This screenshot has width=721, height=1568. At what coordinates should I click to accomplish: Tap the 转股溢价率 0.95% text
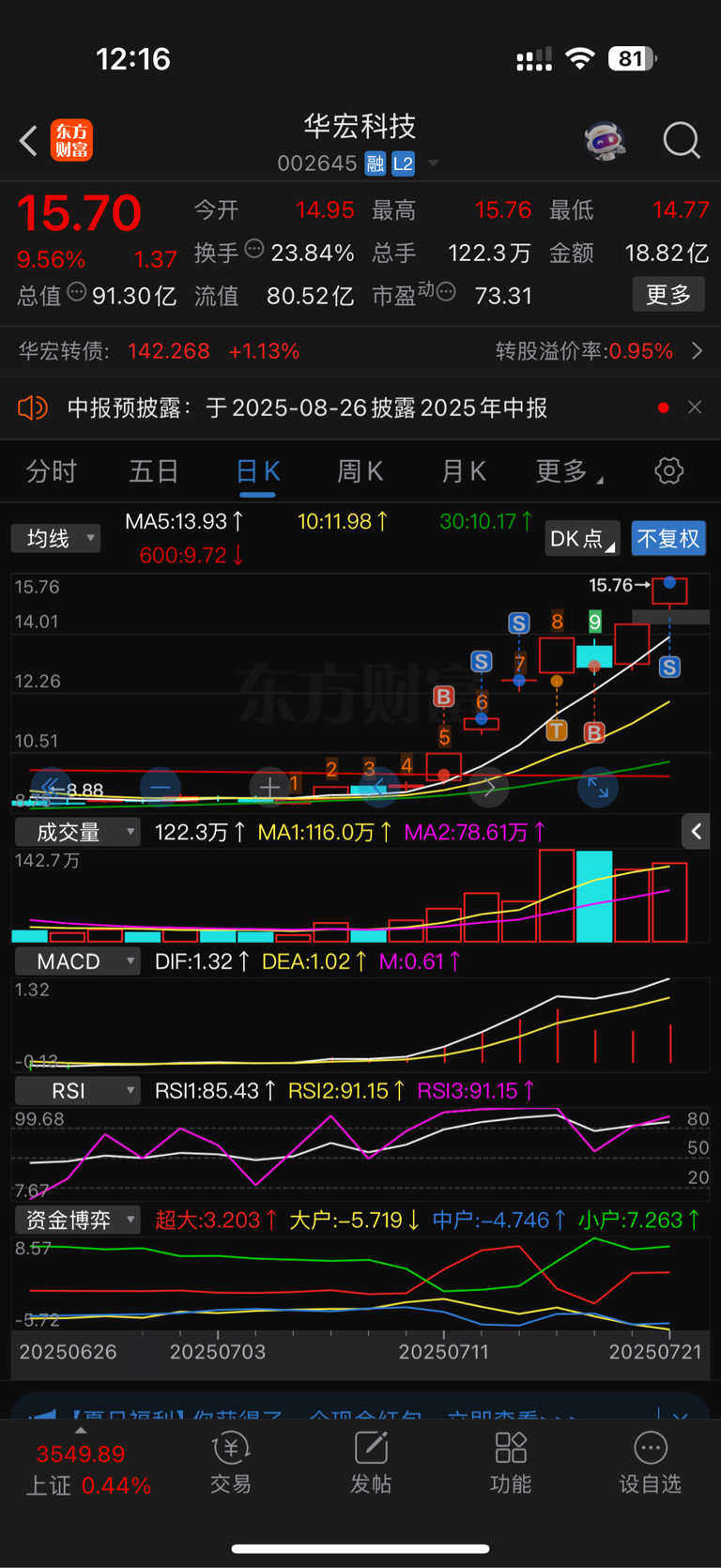coord(584,351)
